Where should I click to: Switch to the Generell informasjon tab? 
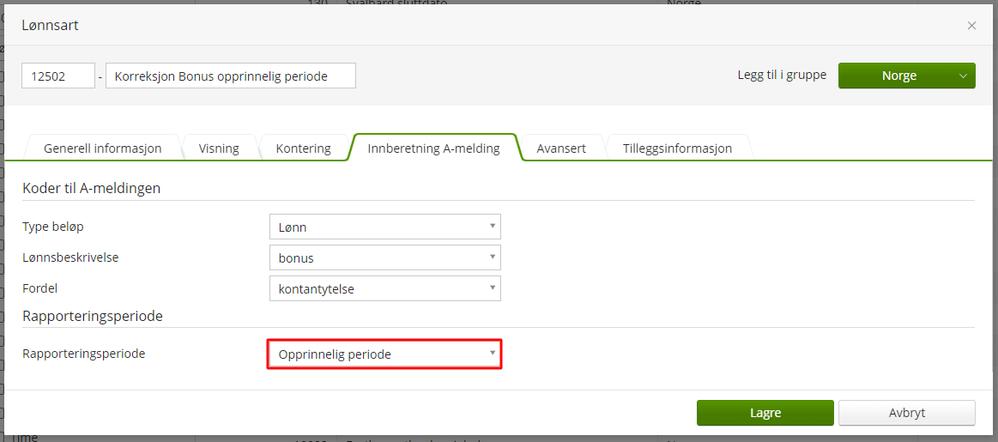point(102,148)
